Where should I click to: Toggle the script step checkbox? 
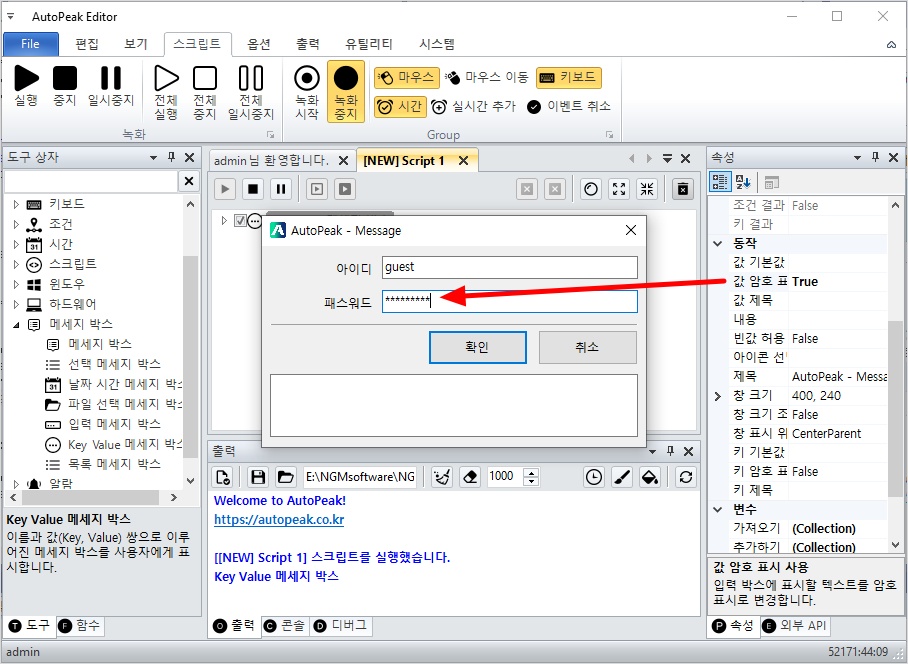(240, 221)
